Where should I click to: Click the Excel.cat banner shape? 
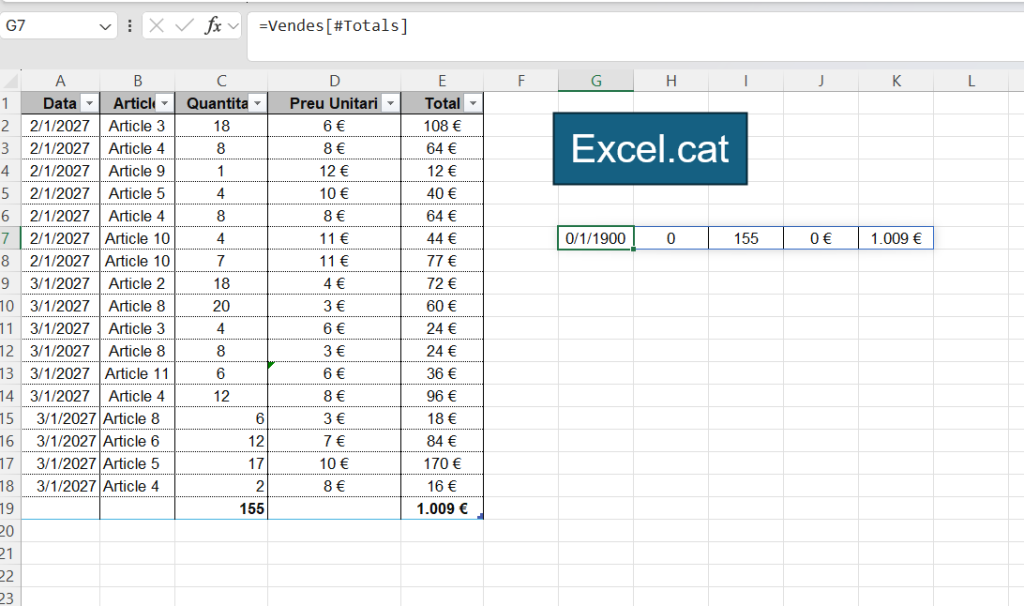click(x=650, y=149)
